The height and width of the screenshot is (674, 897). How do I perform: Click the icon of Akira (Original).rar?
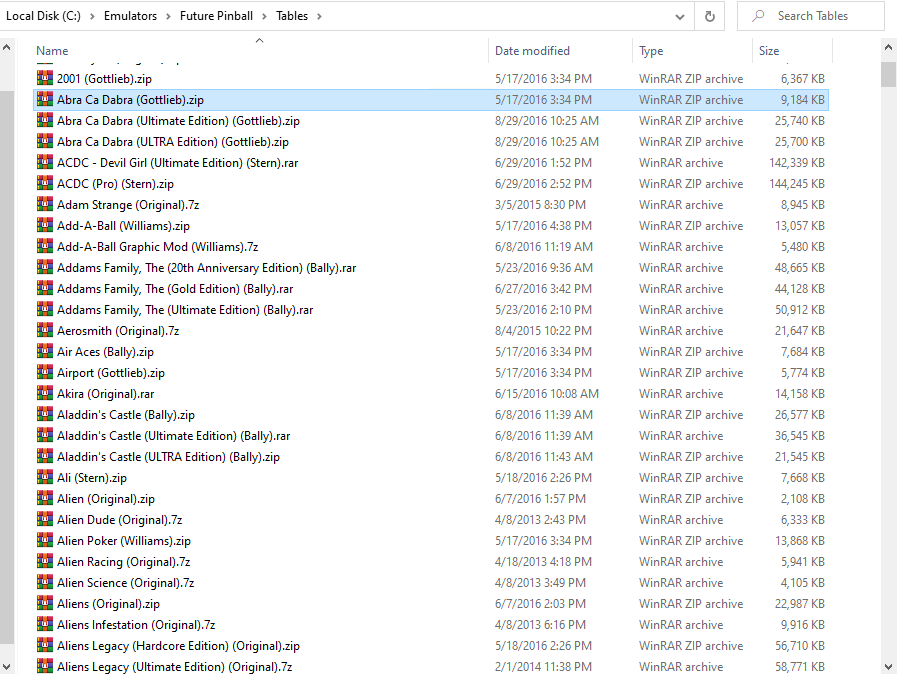pyautogui.click(x=45, y=393)
